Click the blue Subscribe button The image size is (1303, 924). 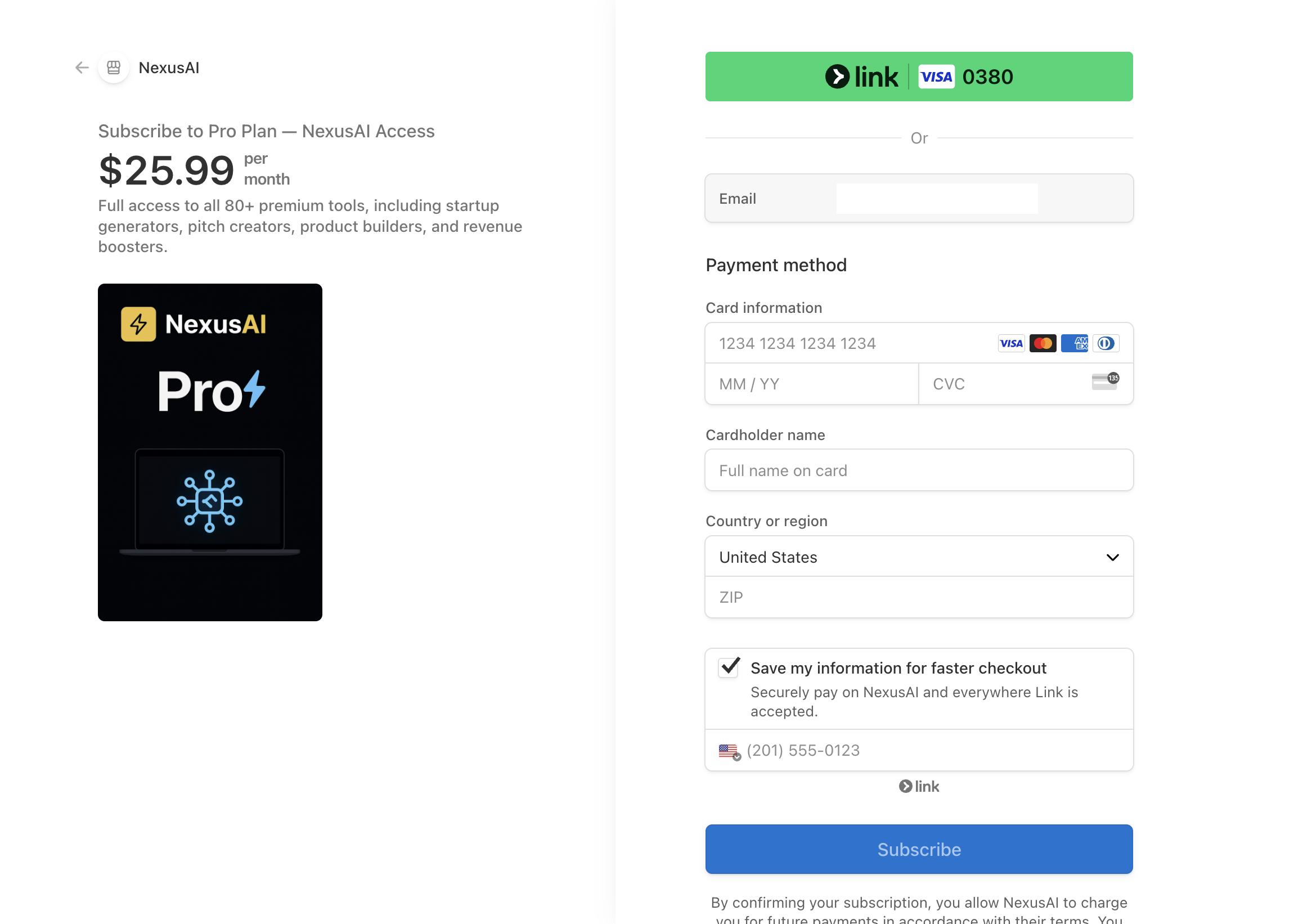pyautogui.click(x=919, y=849)
